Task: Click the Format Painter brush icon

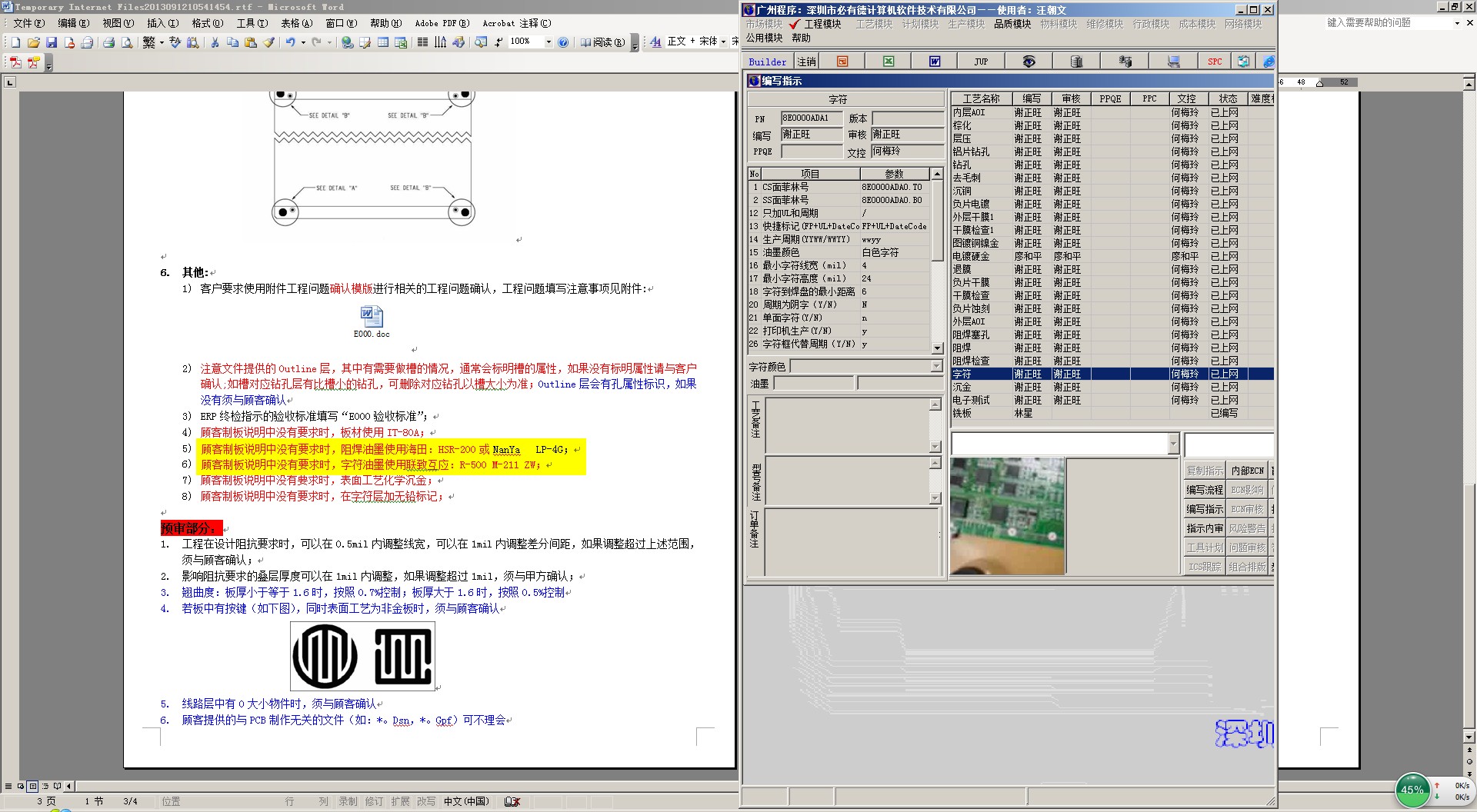Action: click(268, 42)
